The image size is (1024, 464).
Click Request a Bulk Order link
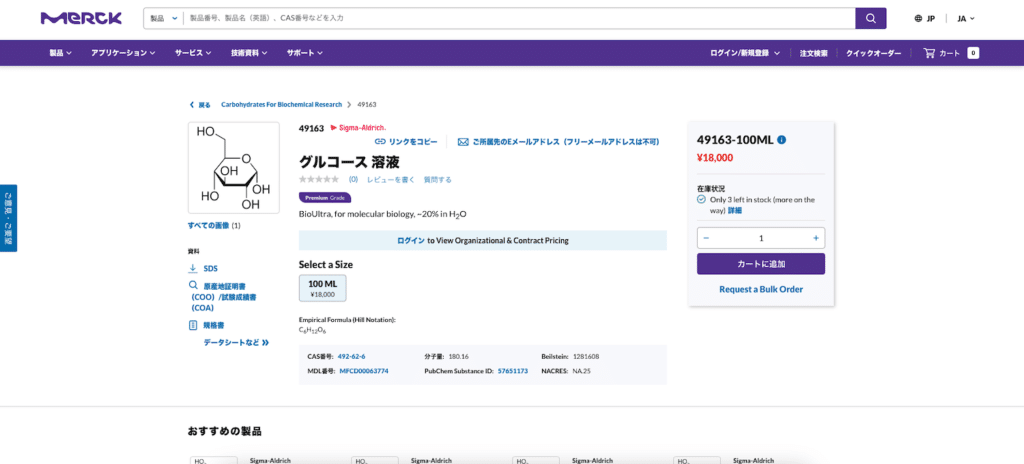(760, 289)
